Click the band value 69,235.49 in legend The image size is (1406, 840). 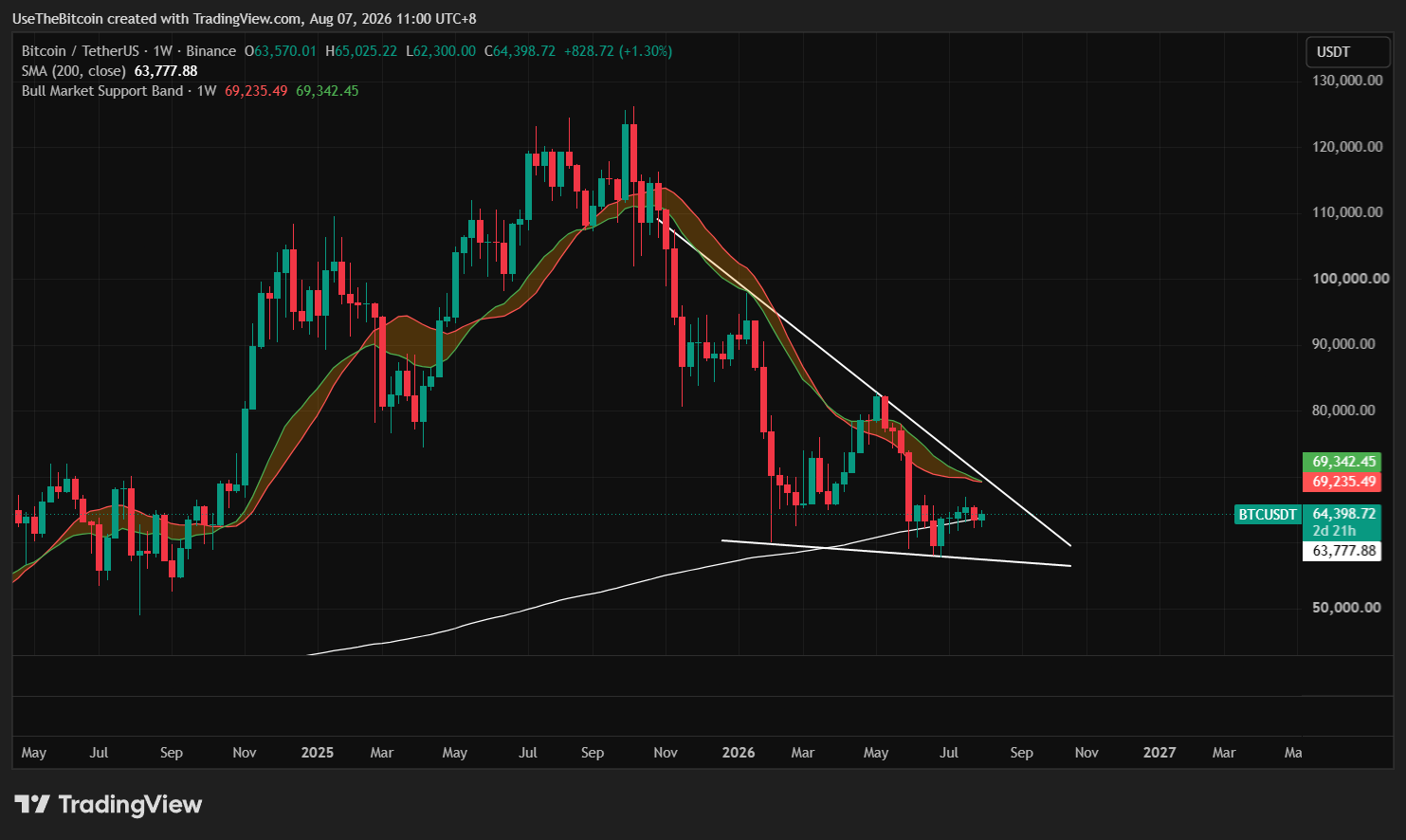[256, 91]
